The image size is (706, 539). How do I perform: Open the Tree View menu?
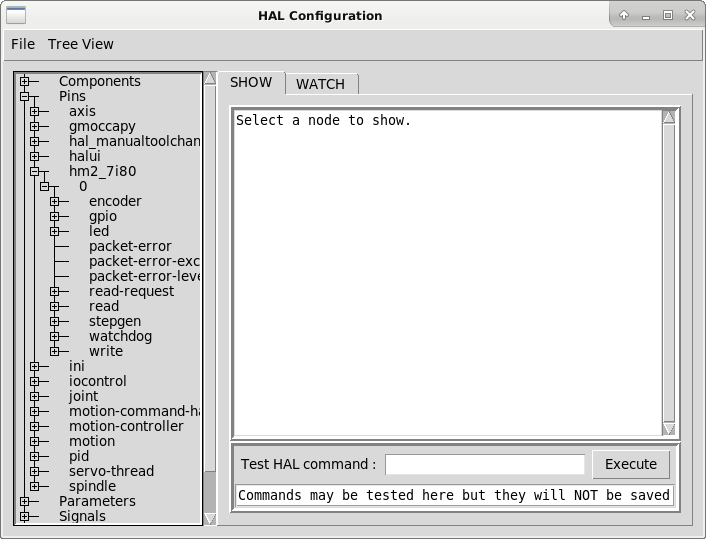[x=81, y=44]
